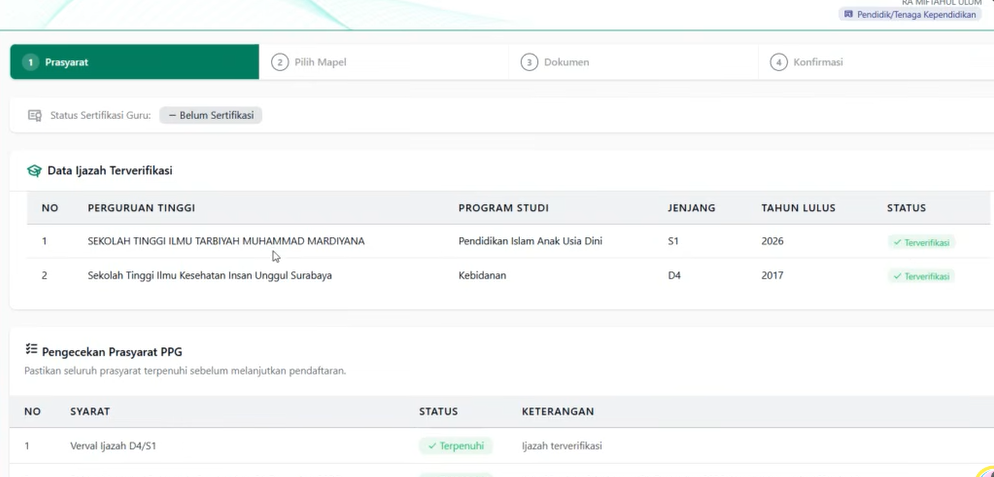Click the STATUS header in ijazah table
This screenshot has width=994, height=477.
[907, 208]
